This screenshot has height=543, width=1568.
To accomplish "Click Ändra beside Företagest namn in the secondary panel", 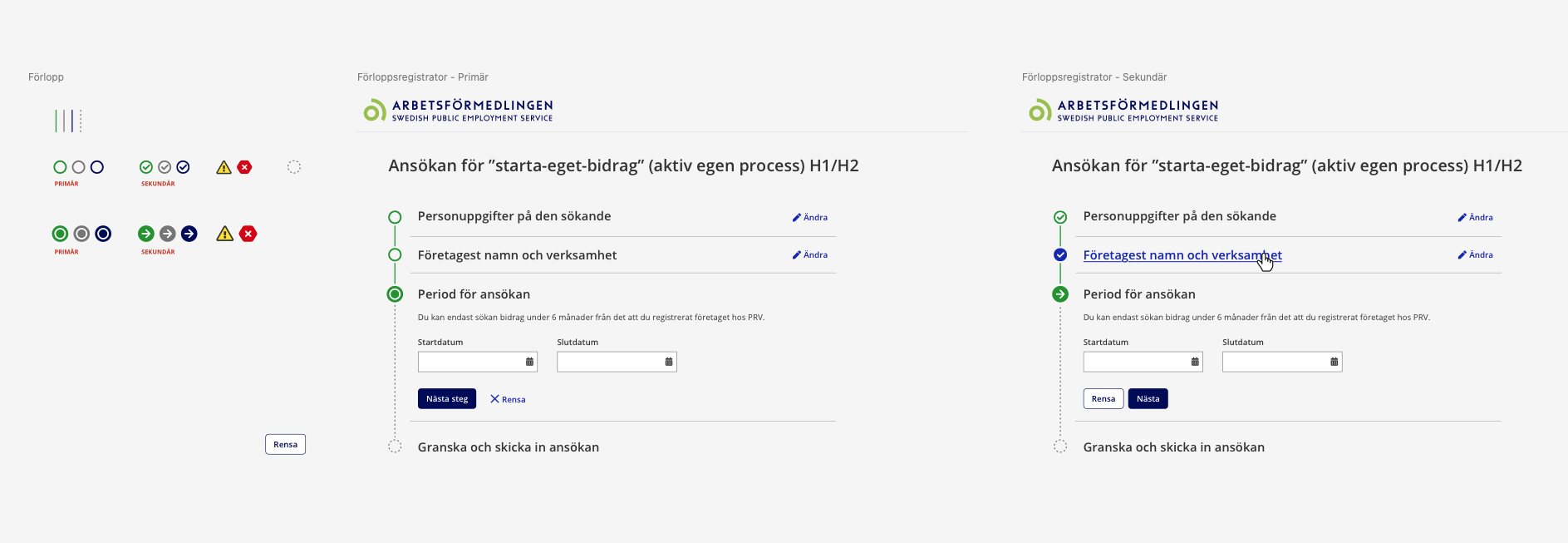I will (1476, 254).
